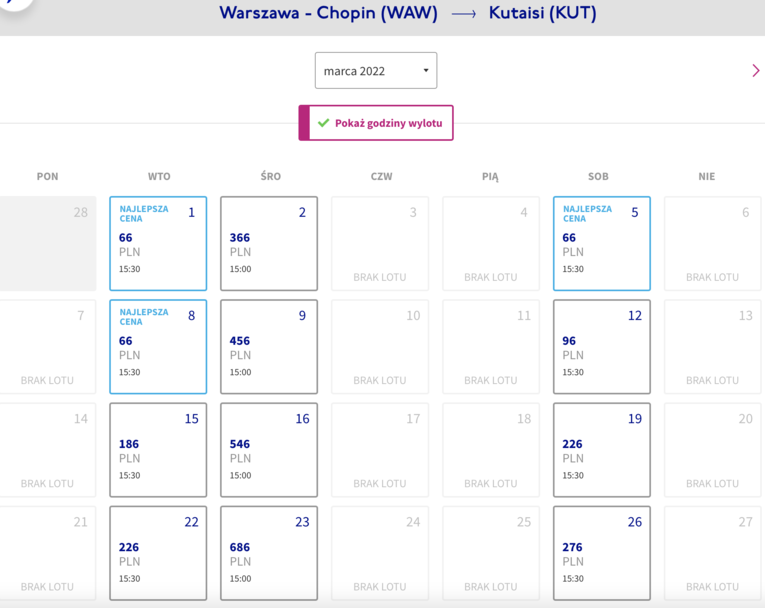Click the Kutaisi (KUT) destination heading
Viewport: 765px width, 608px height.
tap(543, 13)
